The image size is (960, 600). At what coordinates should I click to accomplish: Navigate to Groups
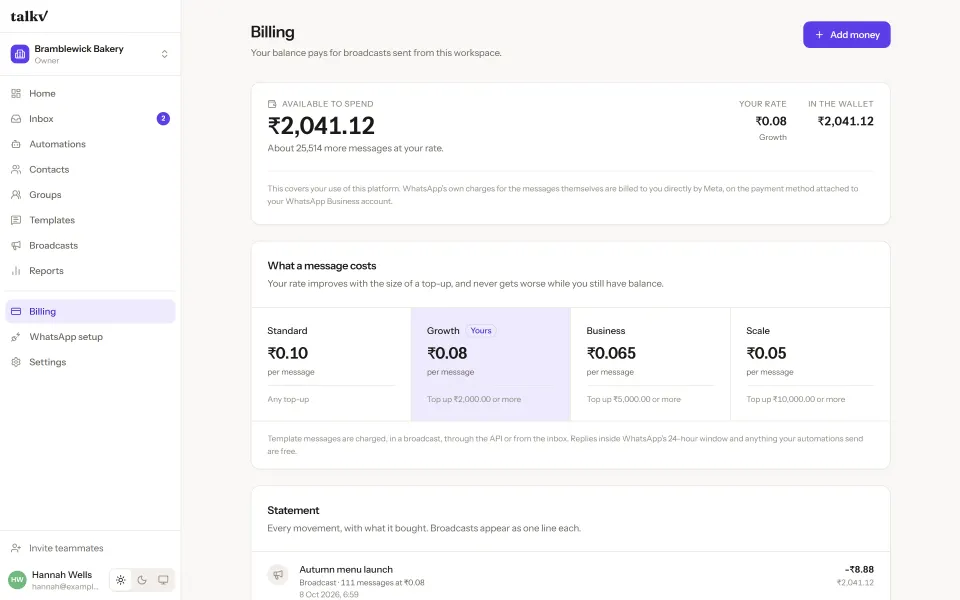[x=90, y=195]
